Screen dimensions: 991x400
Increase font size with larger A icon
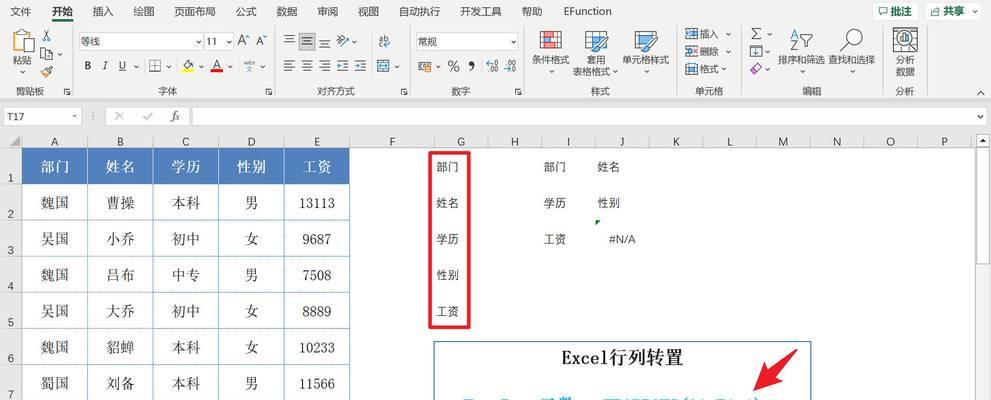pos(243,41)
